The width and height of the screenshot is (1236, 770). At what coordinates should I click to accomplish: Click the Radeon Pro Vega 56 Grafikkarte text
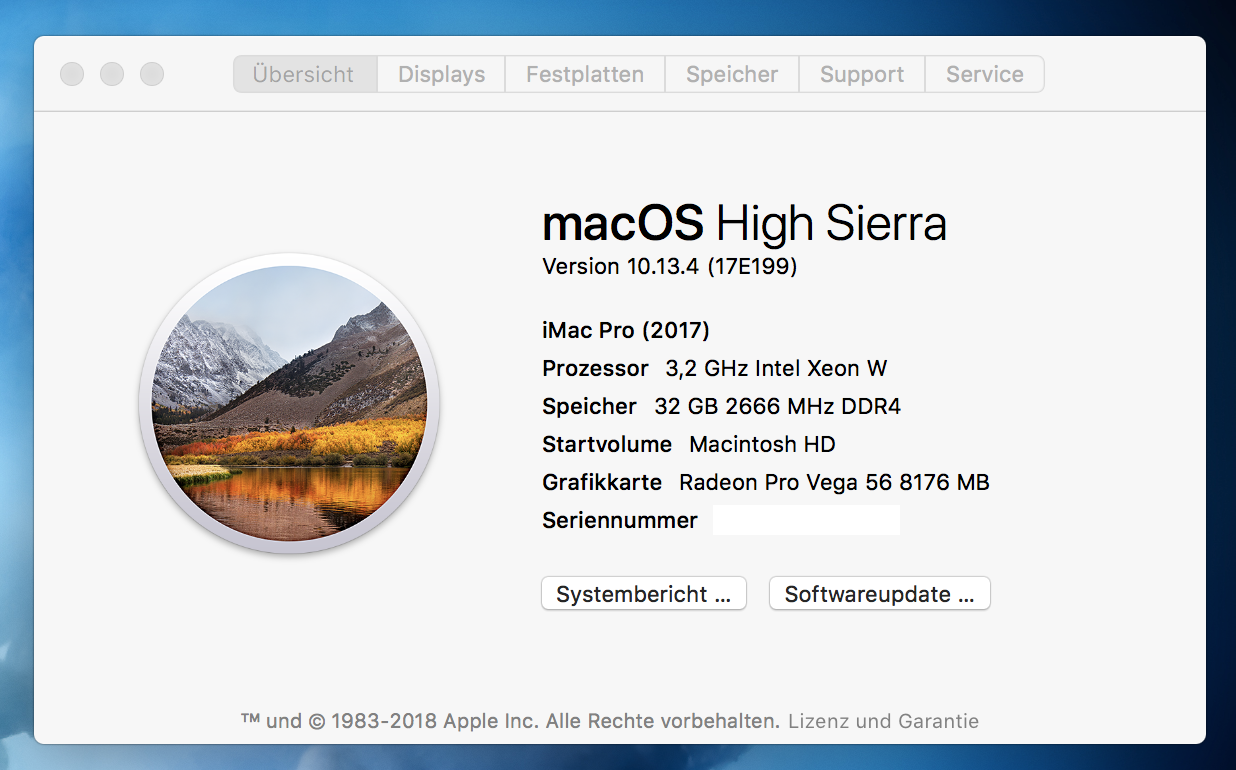point(834,482)
